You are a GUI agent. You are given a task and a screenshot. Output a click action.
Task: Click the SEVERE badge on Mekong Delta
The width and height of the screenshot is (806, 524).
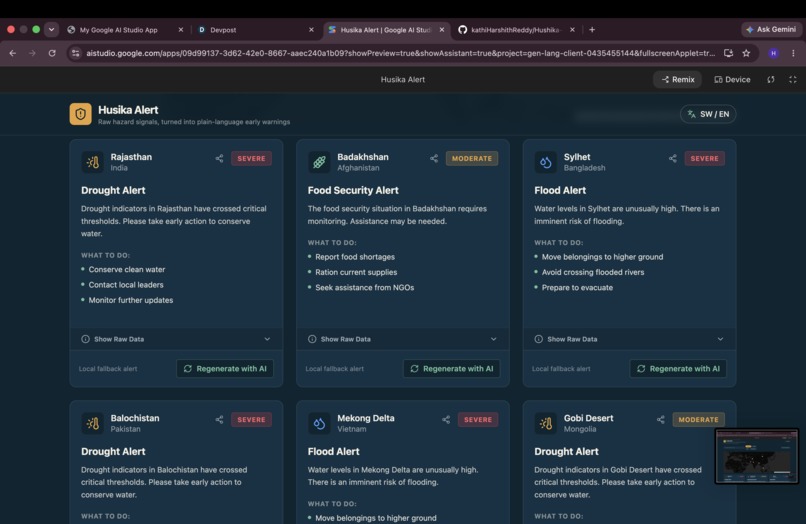point(478,420)
